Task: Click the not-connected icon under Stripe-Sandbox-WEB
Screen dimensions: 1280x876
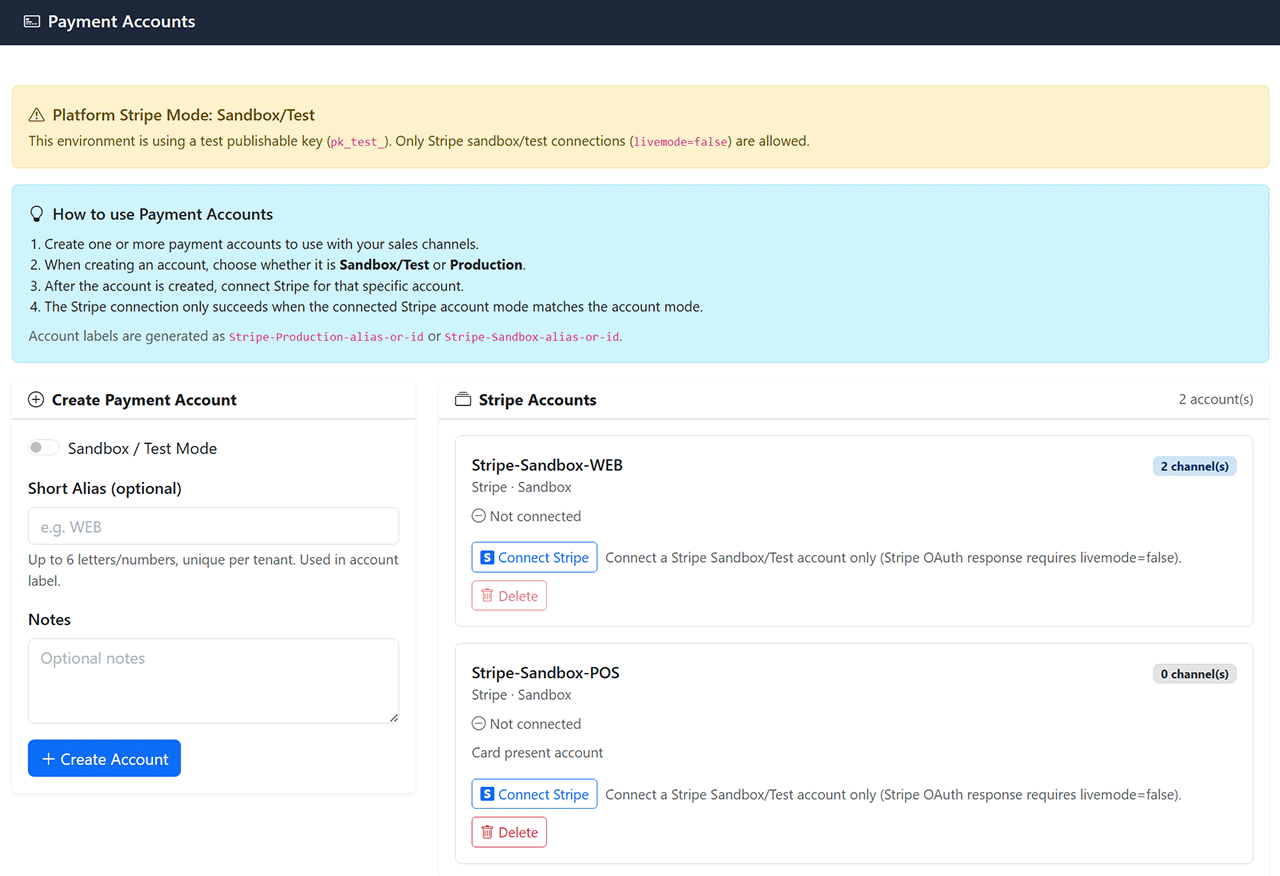Action: [479, 516]
